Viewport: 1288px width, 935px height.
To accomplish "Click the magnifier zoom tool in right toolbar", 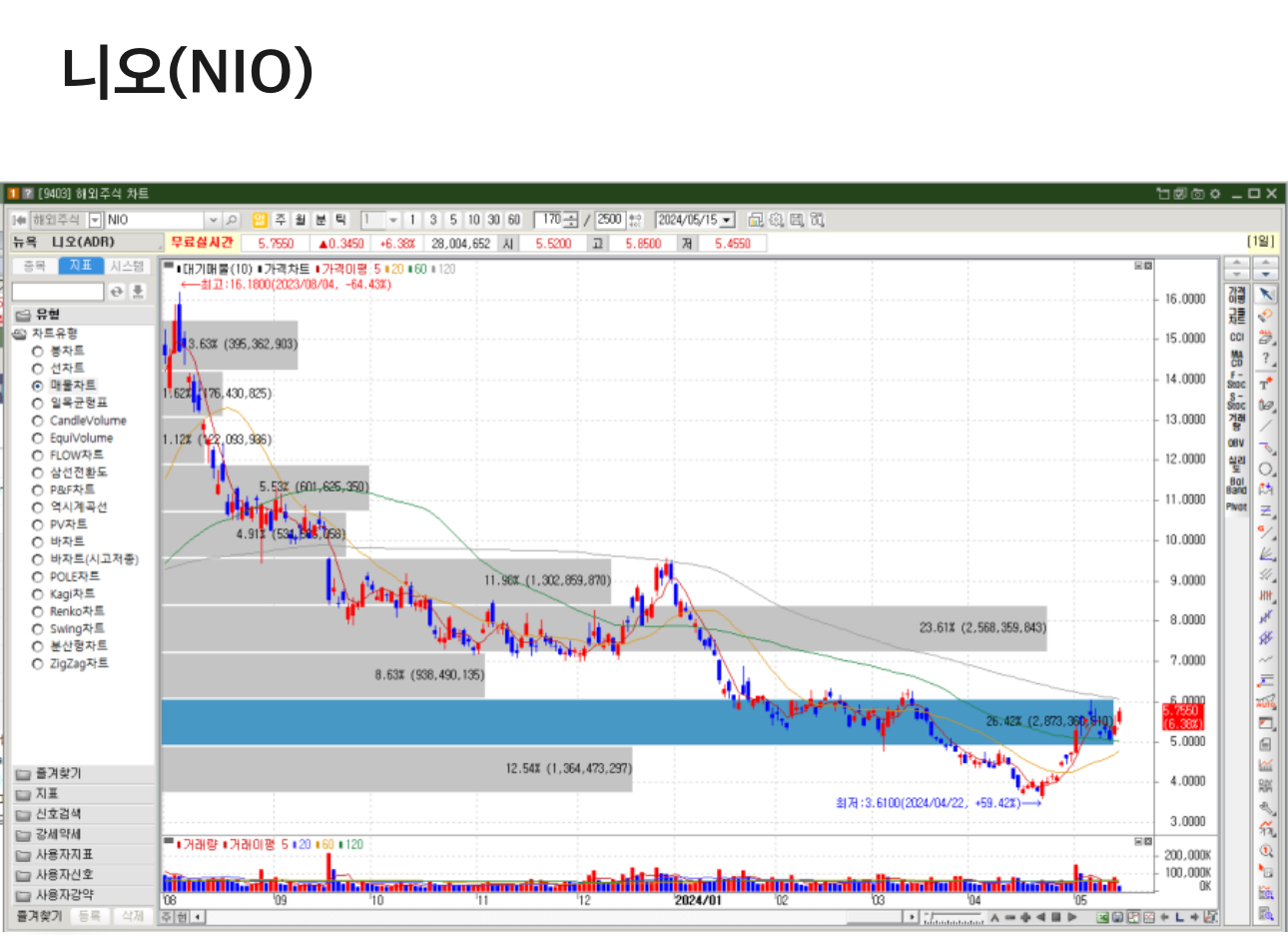I will click(x=1266, y=851).
